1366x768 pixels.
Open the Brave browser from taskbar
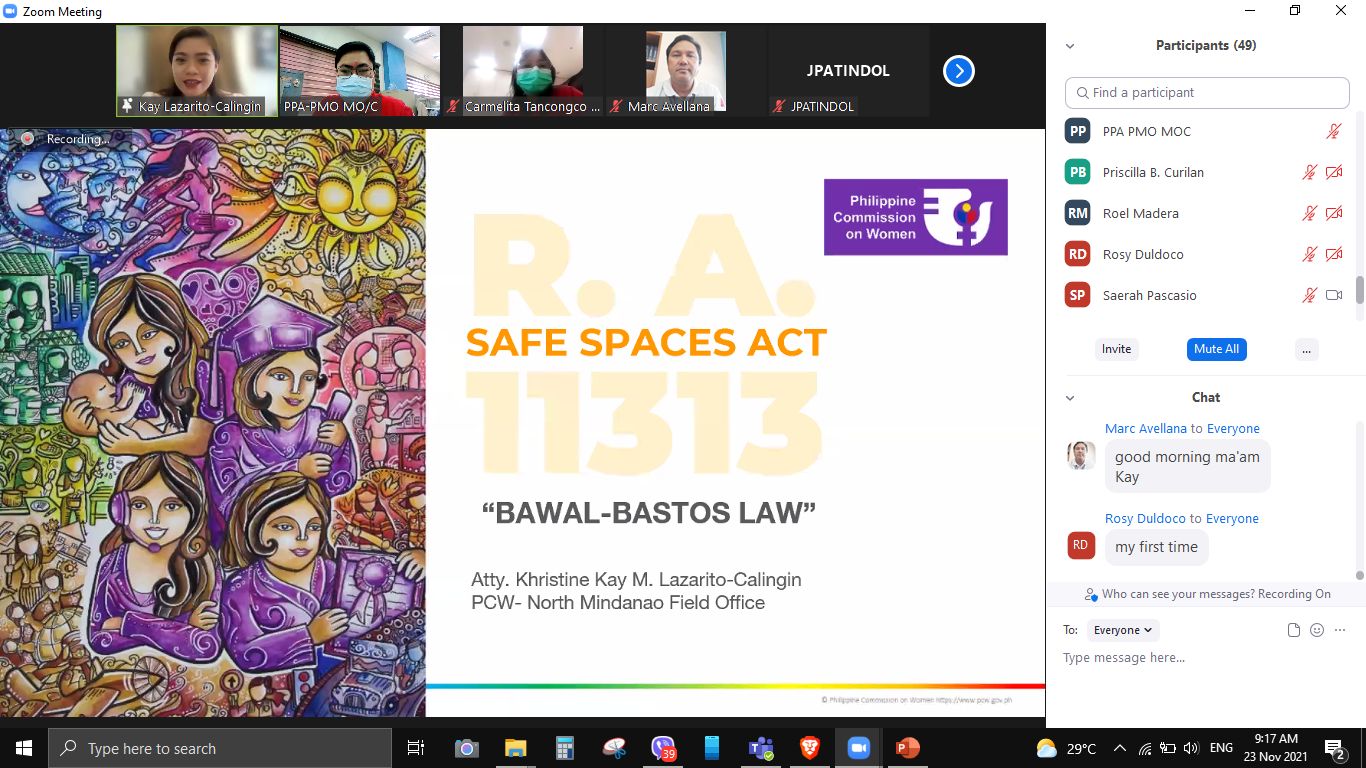[809, 748]
